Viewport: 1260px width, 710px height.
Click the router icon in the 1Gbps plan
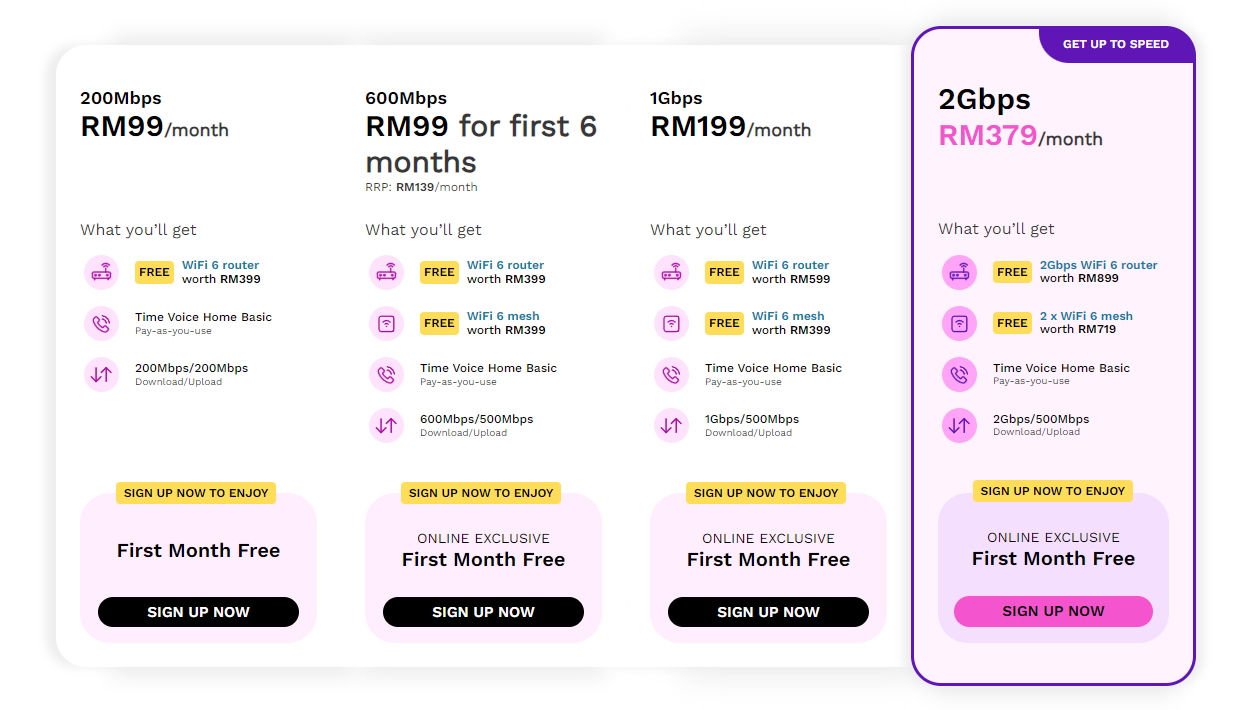click(671, 272)
